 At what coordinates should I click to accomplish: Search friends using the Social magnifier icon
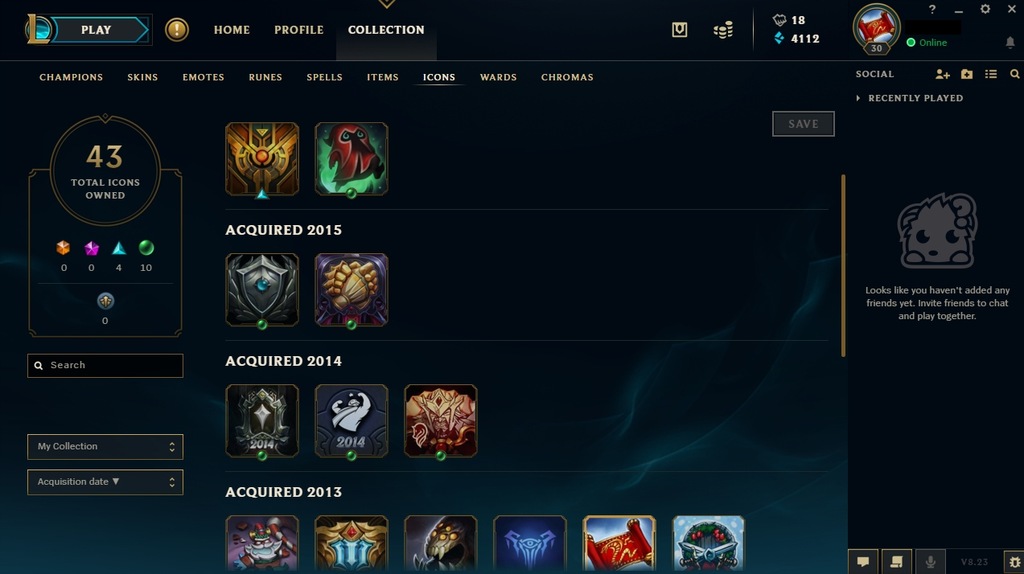(x=1014, y=74)
